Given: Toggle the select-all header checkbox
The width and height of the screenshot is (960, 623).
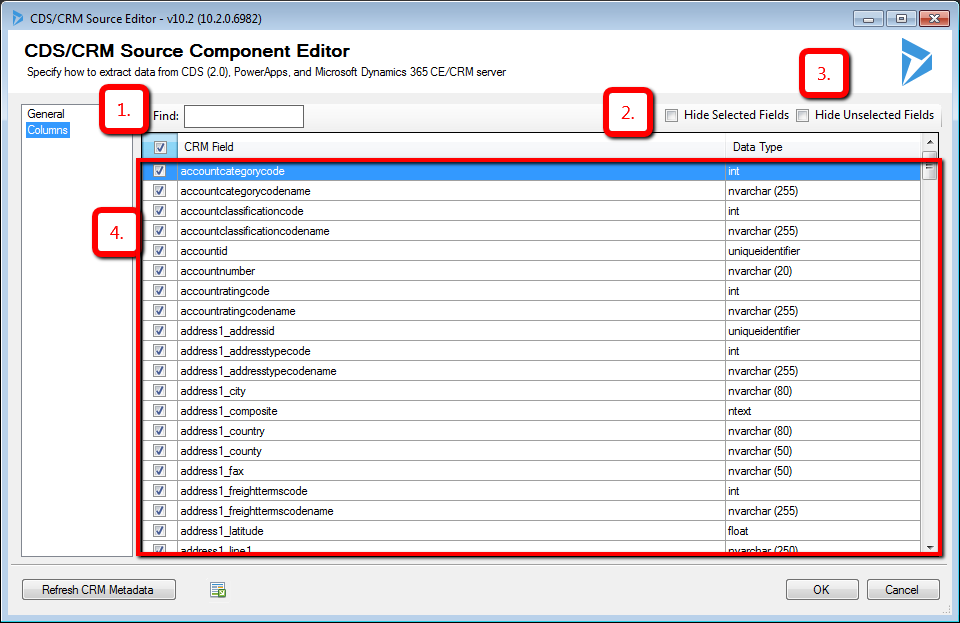Looking at the screenshot, I should tap(160, 147).
